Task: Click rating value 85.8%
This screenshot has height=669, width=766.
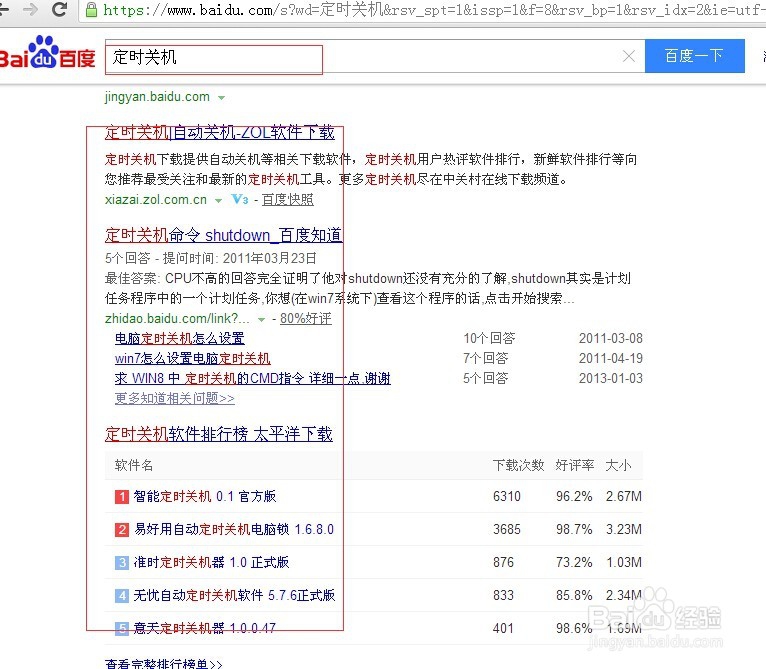Action: [574, 595]
